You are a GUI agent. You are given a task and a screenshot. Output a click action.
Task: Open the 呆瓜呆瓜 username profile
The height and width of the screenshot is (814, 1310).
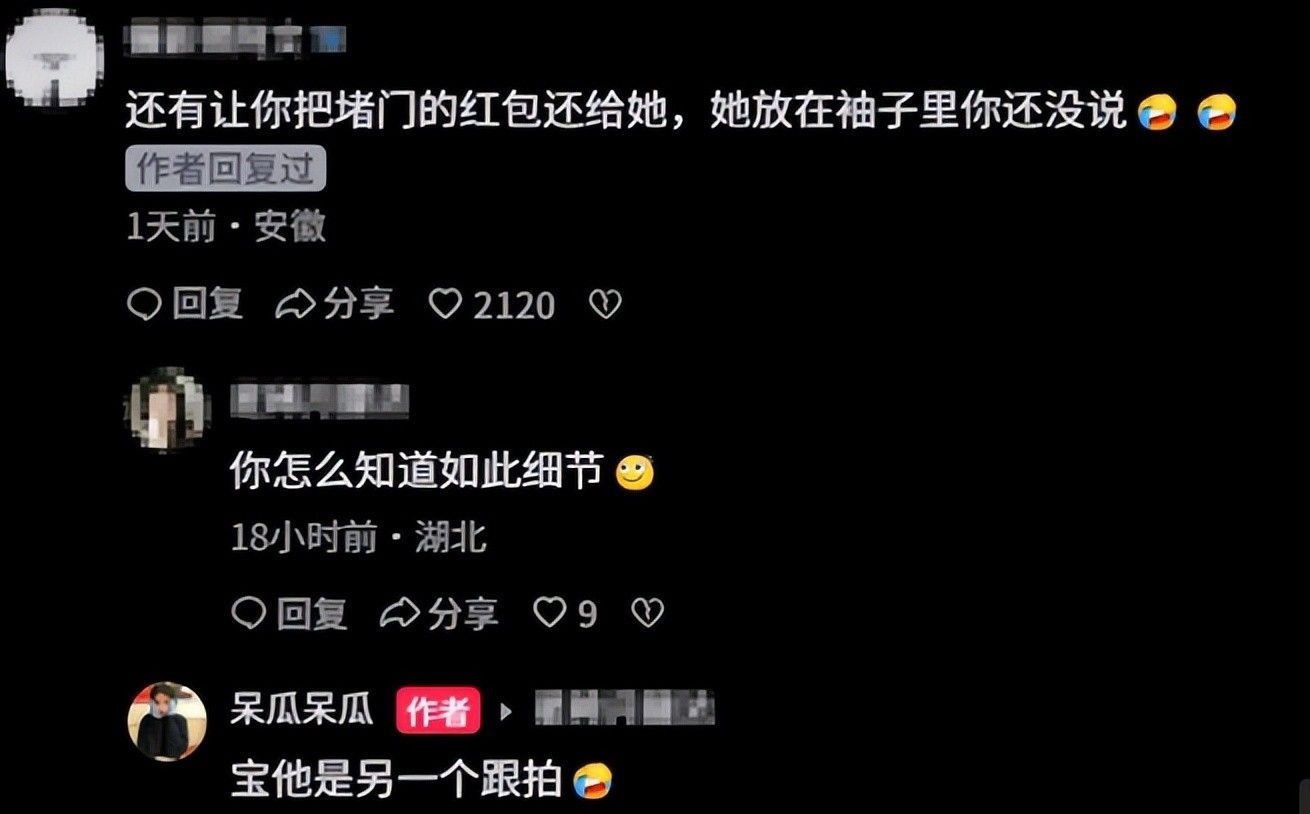pyautogui.click(x=302, y=710)
